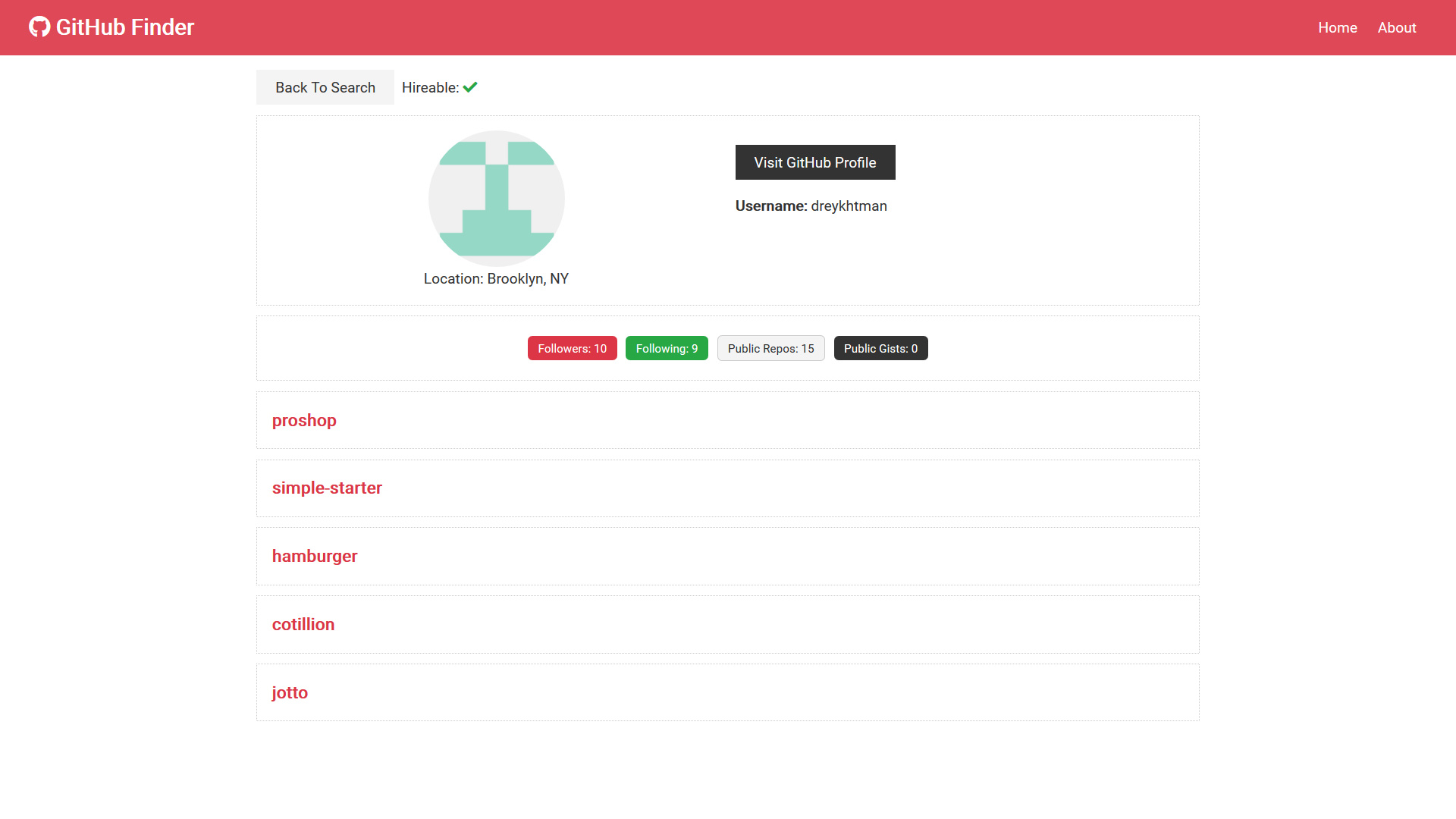Expand the proshop repository entry

coord(304,420)
